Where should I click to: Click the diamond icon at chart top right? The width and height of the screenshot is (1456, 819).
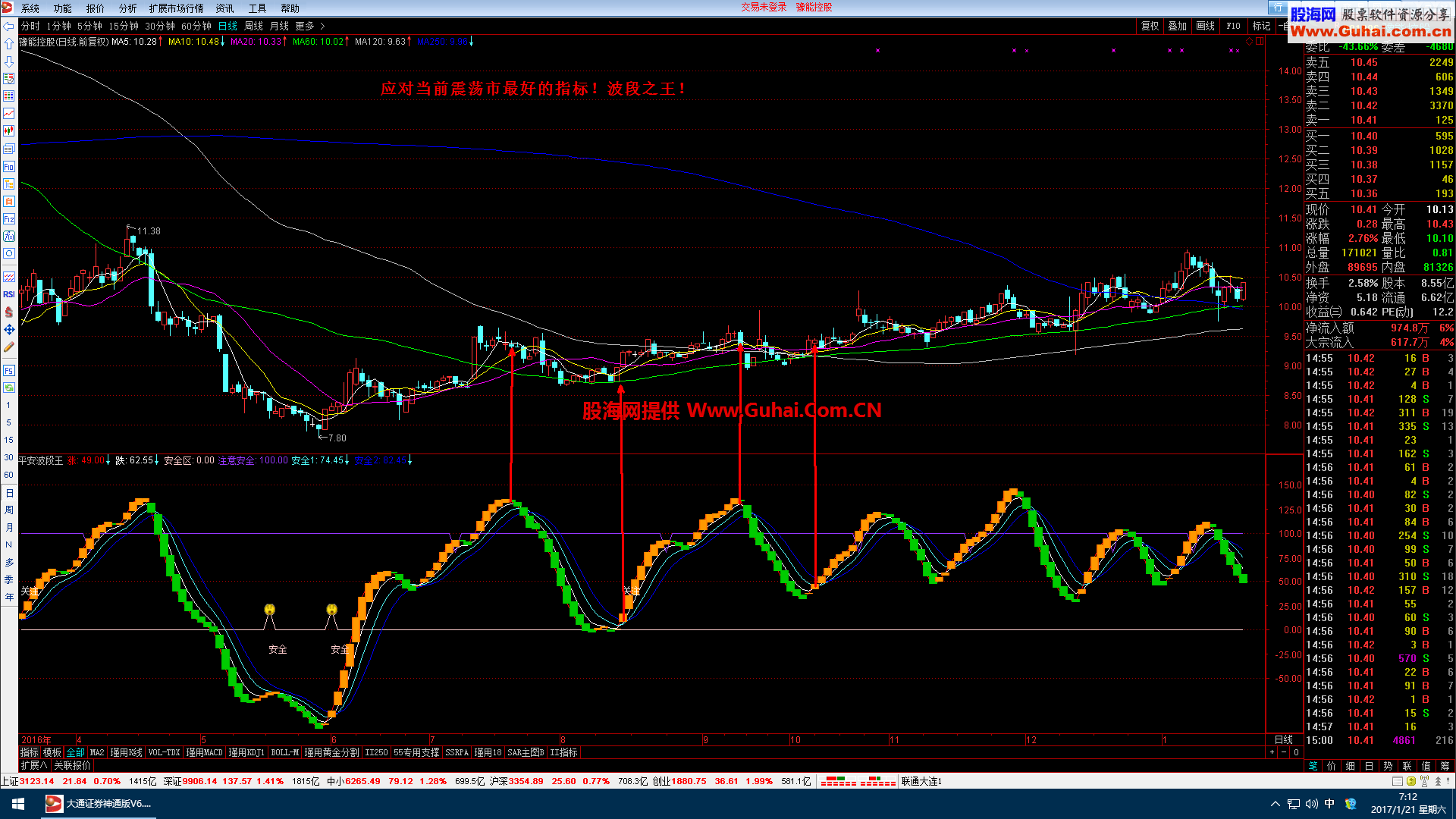click(1250, 42)
